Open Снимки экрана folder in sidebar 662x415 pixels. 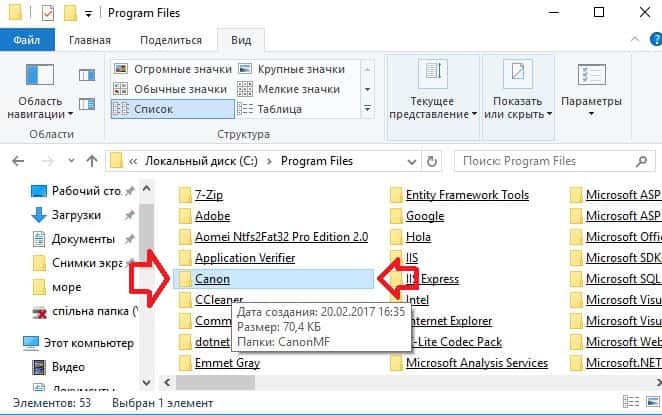(x=82, y=263)
